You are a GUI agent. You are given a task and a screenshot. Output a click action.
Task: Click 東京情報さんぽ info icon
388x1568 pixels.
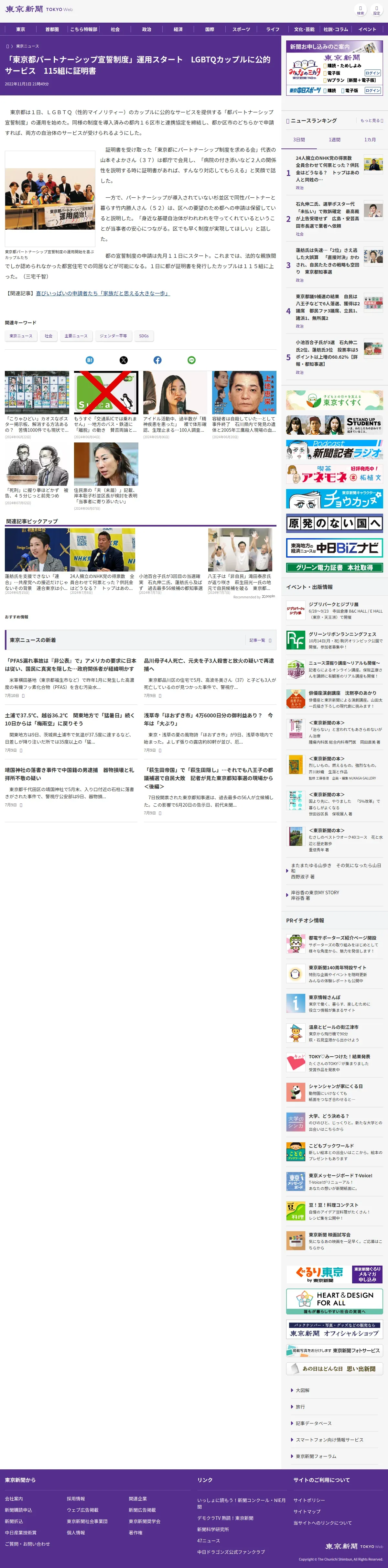coord(296,1003)
